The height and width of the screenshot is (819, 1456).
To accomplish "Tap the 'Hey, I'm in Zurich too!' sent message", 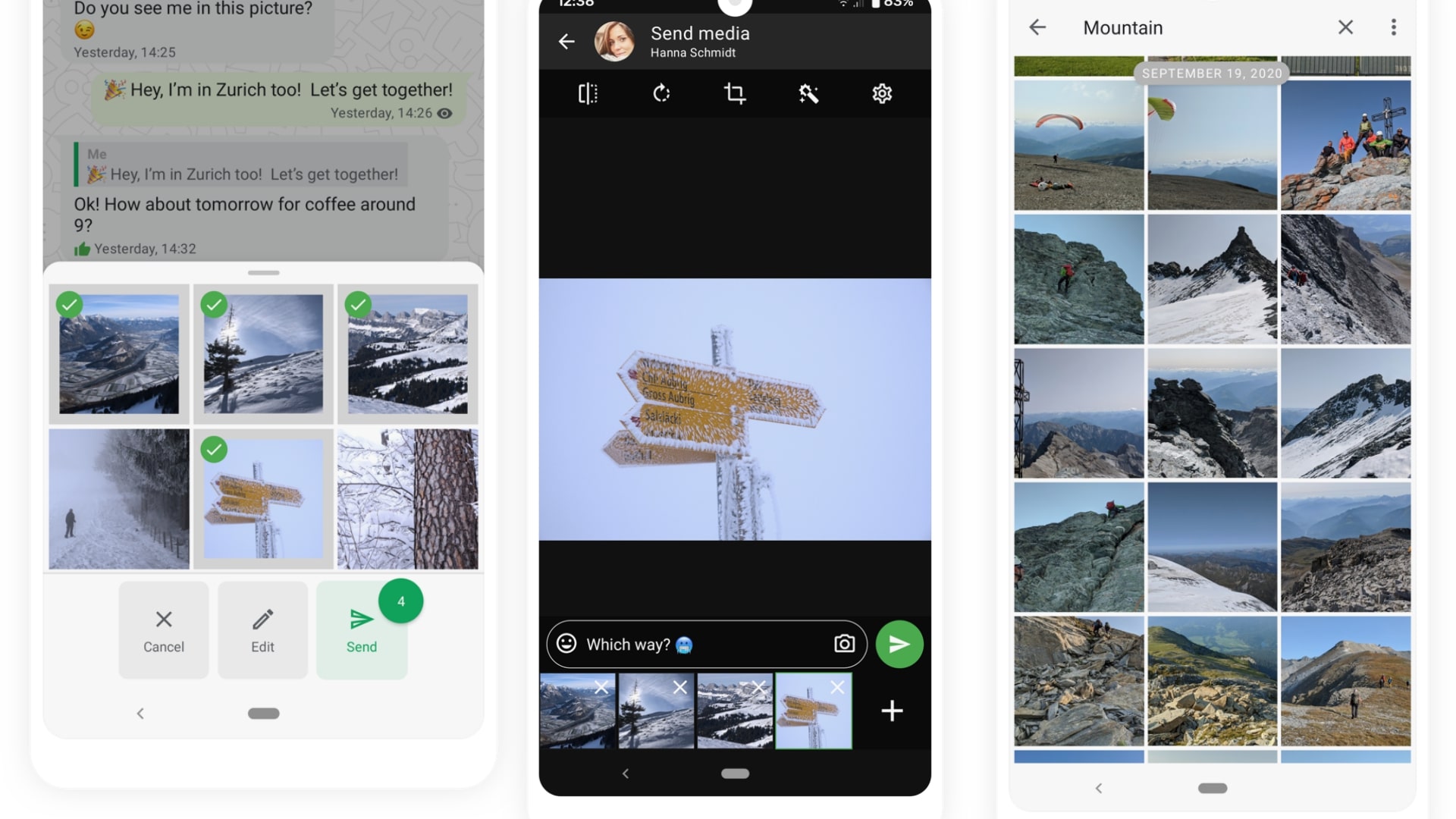I will [x=278, y=99].
